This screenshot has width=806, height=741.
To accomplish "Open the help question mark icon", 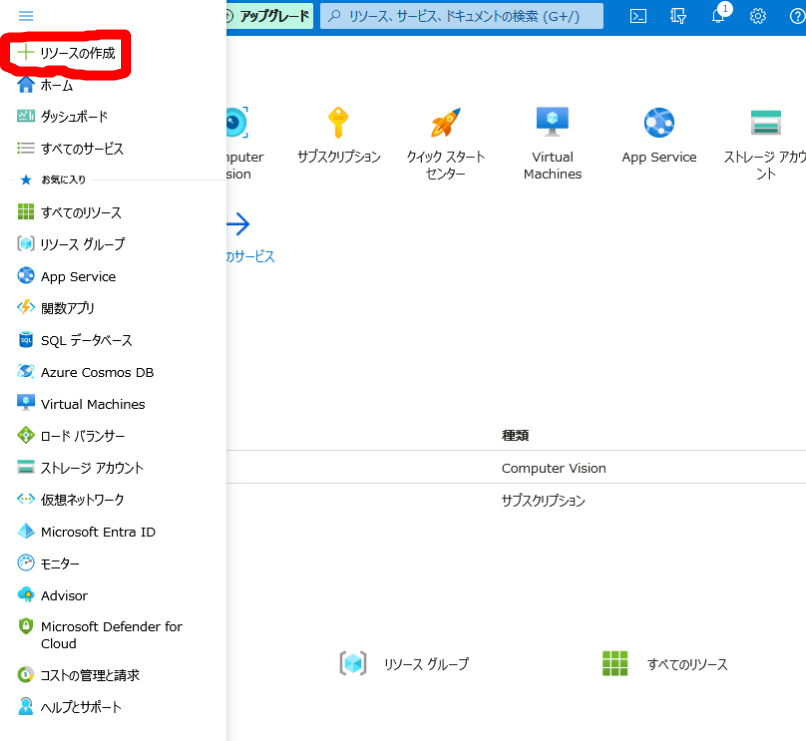I will tap(797, 16).
